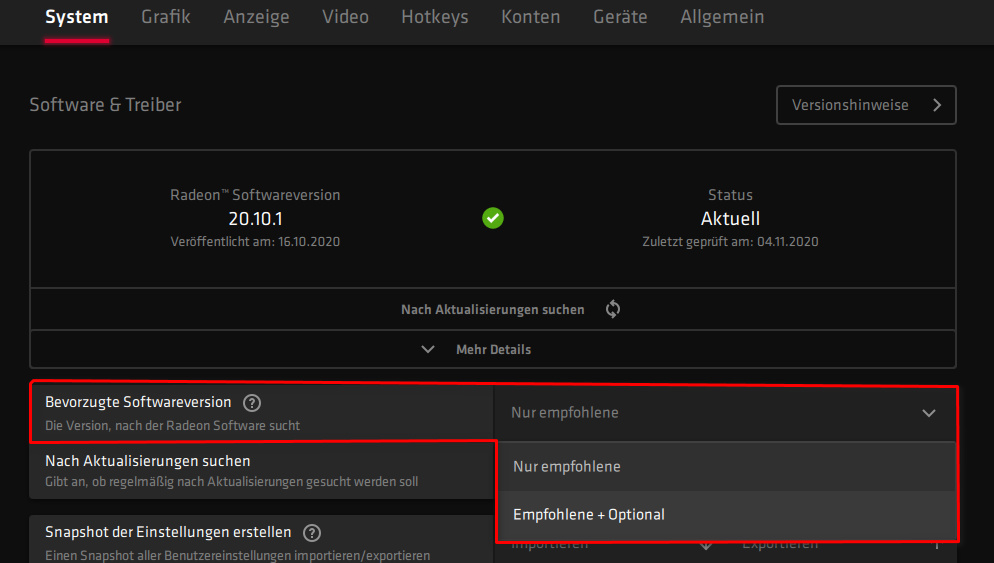994x563 pixels.
Task: Click Nach Aktualisierungen suchen button
Action: coord(493,309)
